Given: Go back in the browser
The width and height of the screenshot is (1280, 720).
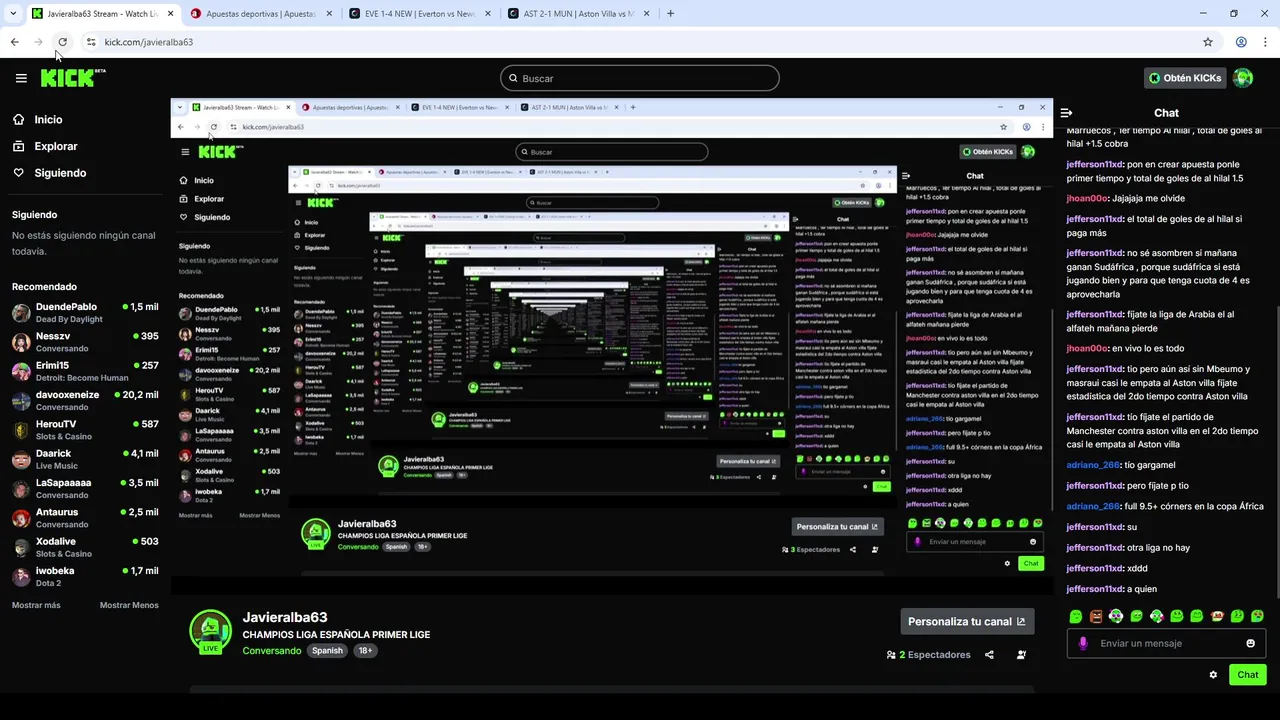Looking at the screenshot, I should click(14, 42).
